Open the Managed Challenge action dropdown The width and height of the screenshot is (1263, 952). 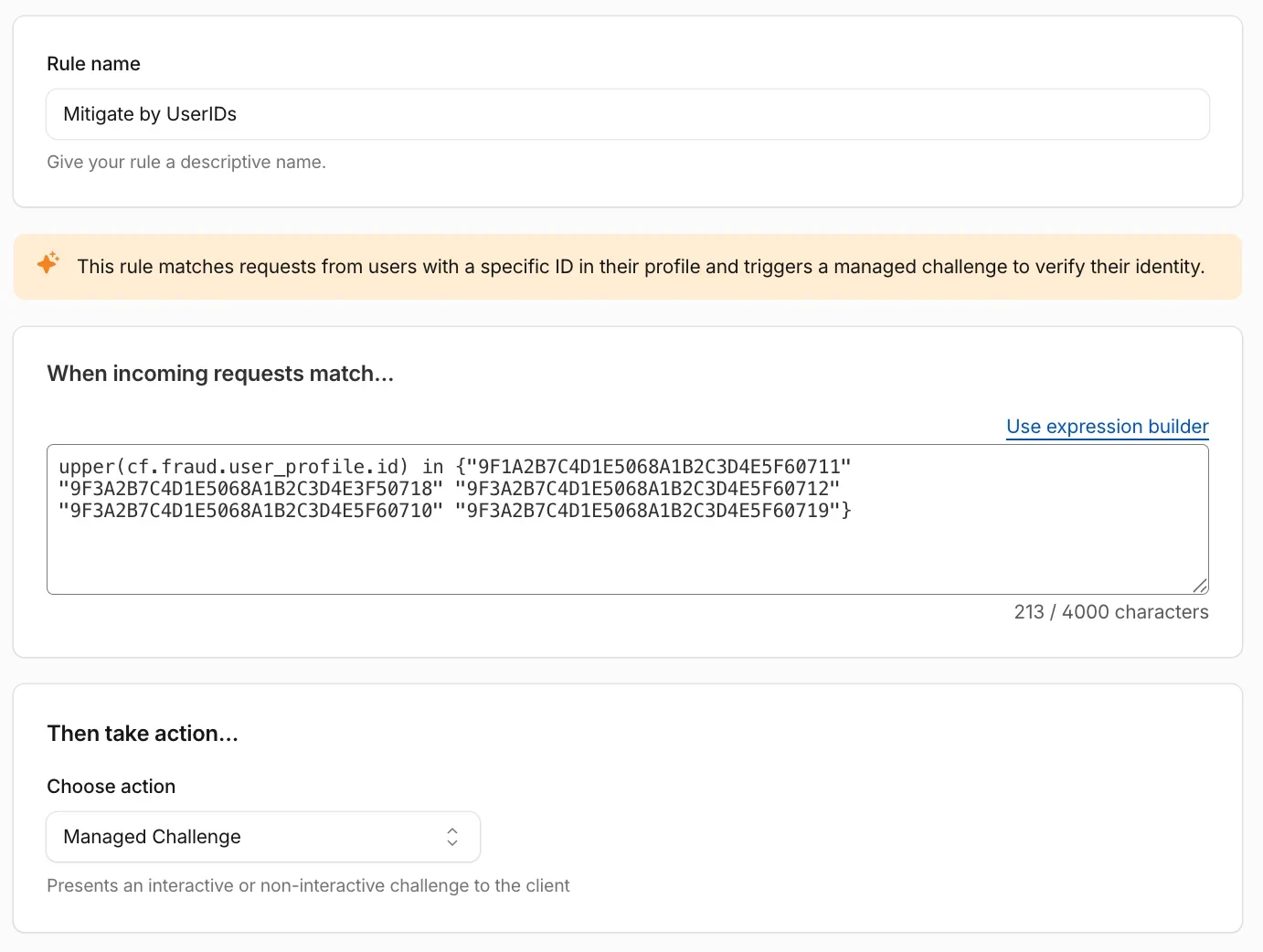[263, 837]
